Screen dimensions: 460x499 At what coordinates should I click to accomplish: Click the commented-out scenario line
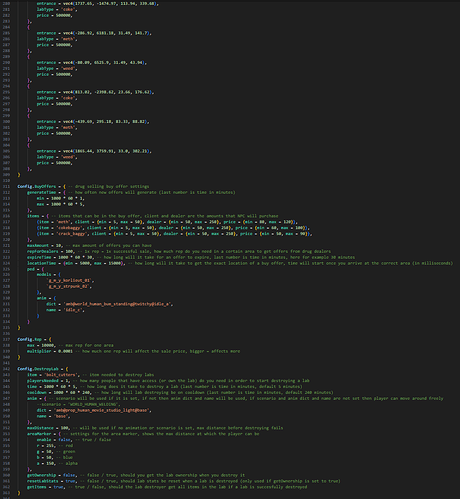click(78, 404)
